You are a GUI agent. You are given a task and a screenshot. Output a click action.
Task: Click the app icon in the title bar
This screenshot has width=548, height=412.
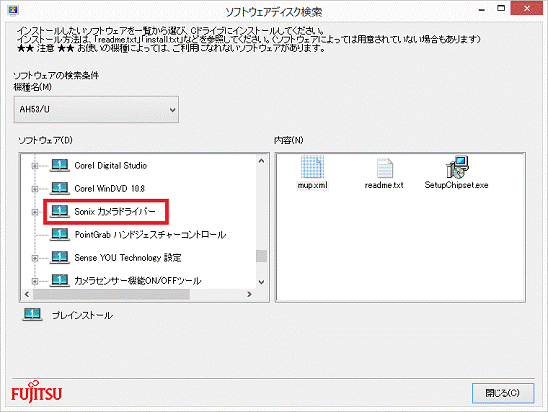pos(13,10)
